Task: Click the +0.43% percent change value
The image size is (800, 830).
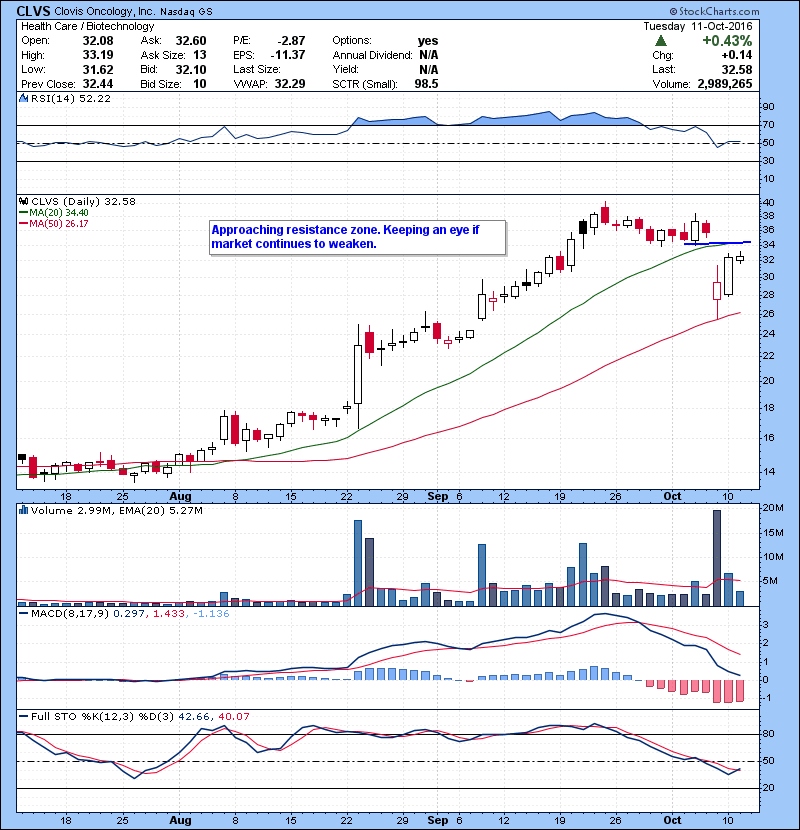Action: [727, 41]
